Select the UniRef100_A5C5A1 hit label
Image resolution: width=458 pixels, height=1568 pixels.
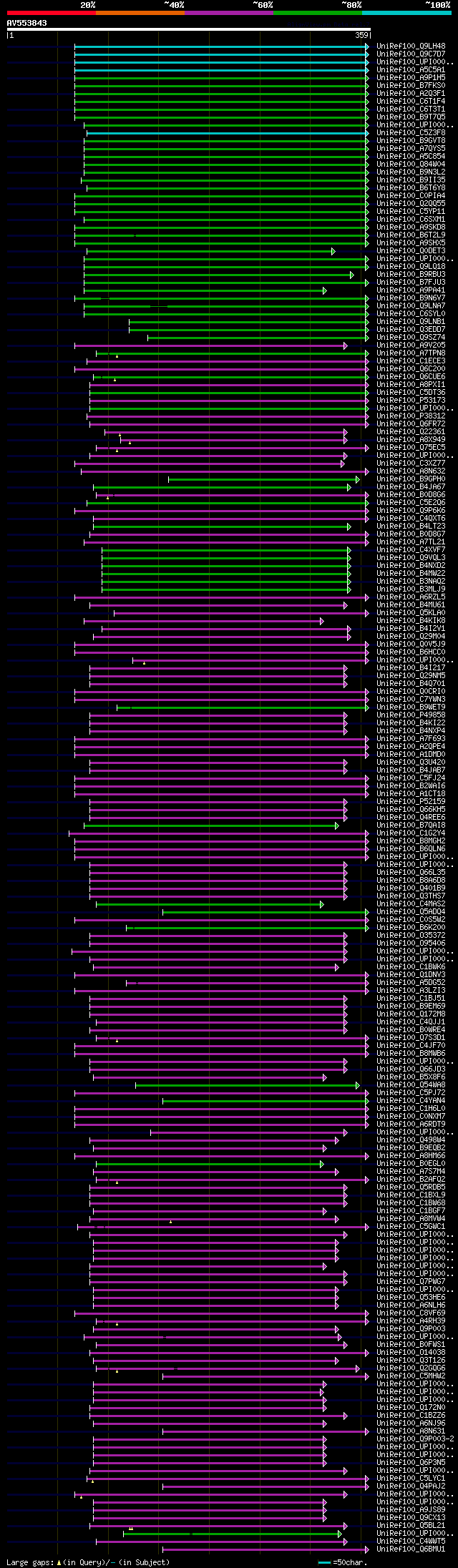point(411,70)
